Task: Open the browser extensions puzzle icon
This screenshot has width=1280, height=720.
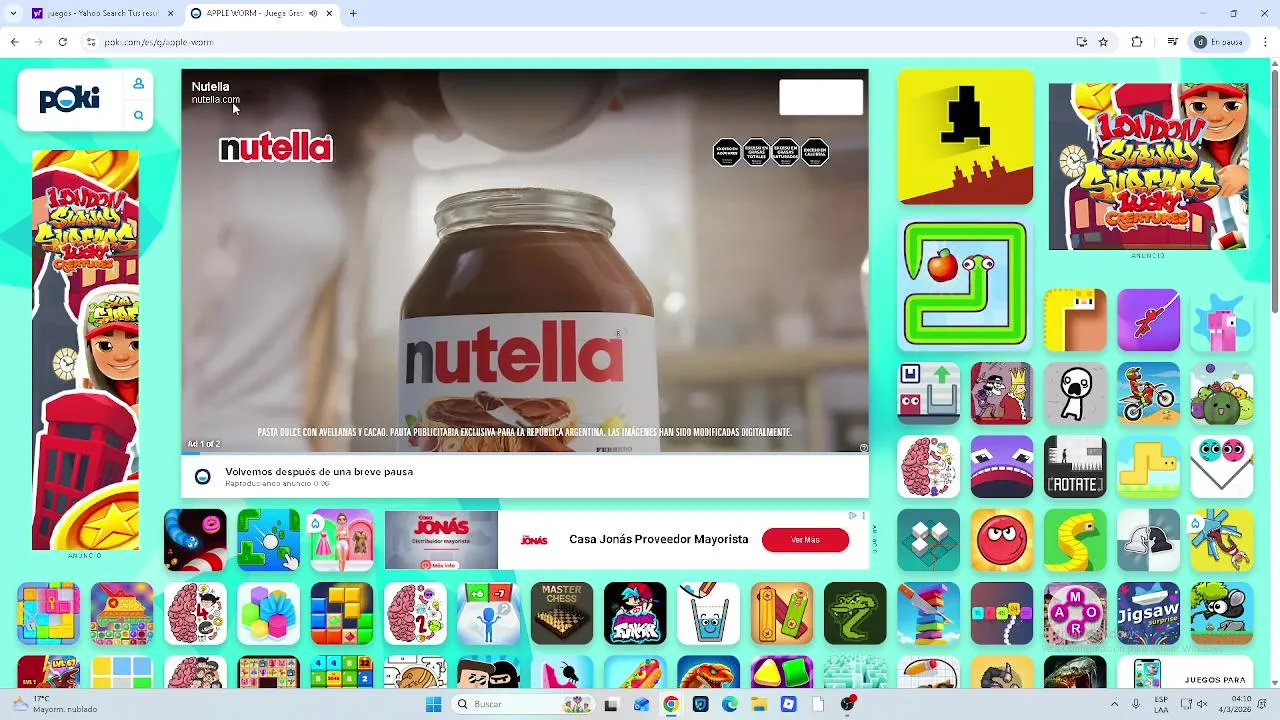Action: pyautogui.click(x=1137, y=42)
